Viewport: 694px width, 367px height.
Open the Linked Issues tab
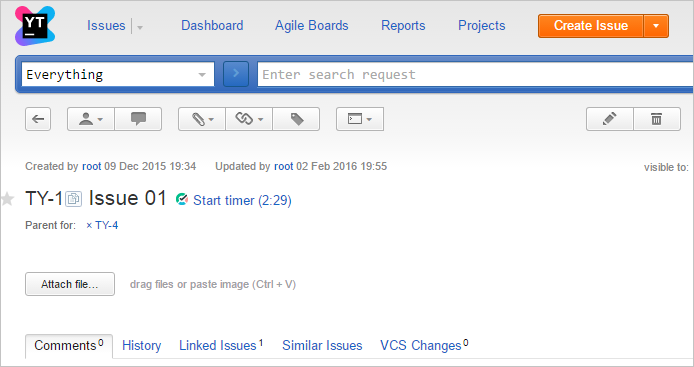[x=221, y=345]
